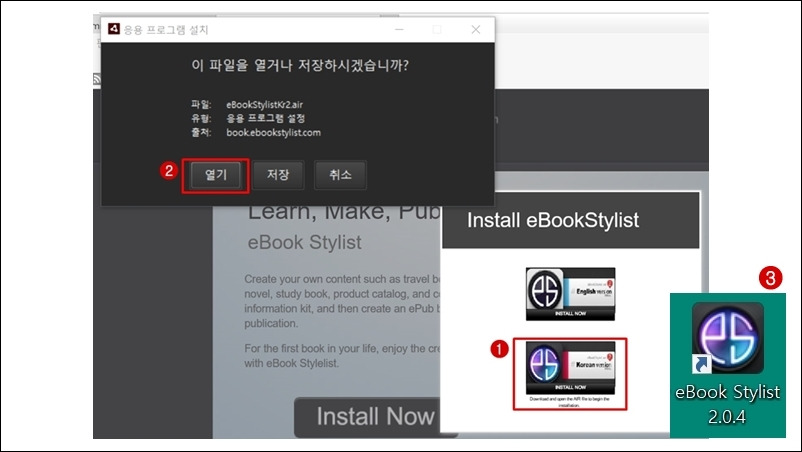Close the 응용 프로그램 설치 dialog

pos(476,30)
